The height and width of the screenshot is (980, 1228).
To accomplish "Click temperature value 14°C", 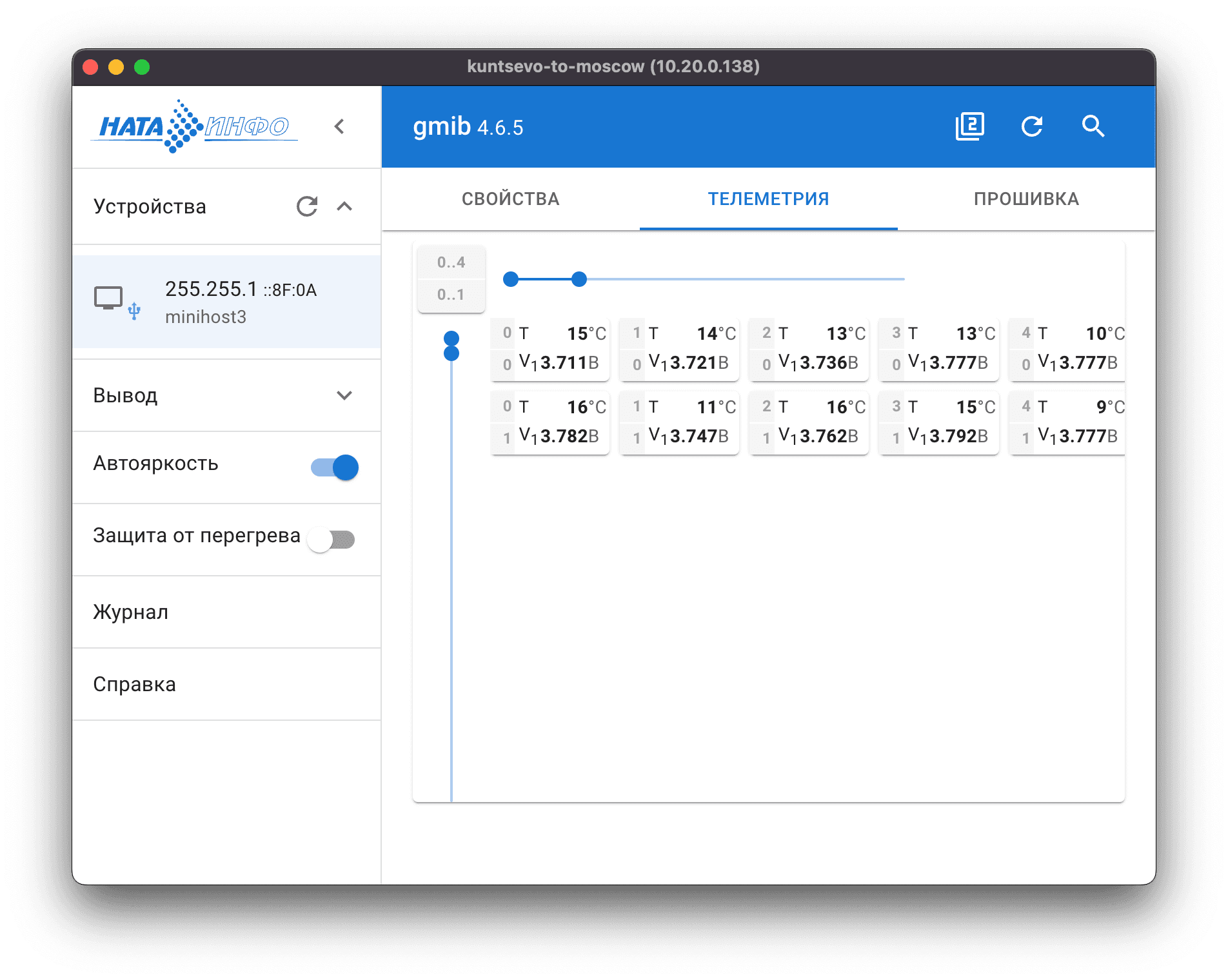I will click(x=716, y=333).
